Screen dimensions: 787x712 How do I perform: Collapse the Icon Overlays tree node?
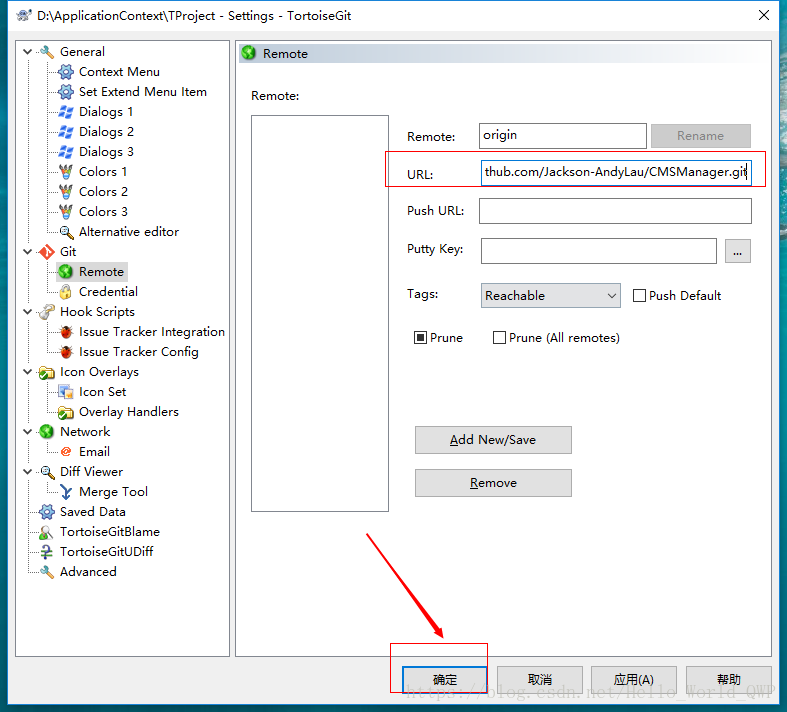tap(28, 372)
